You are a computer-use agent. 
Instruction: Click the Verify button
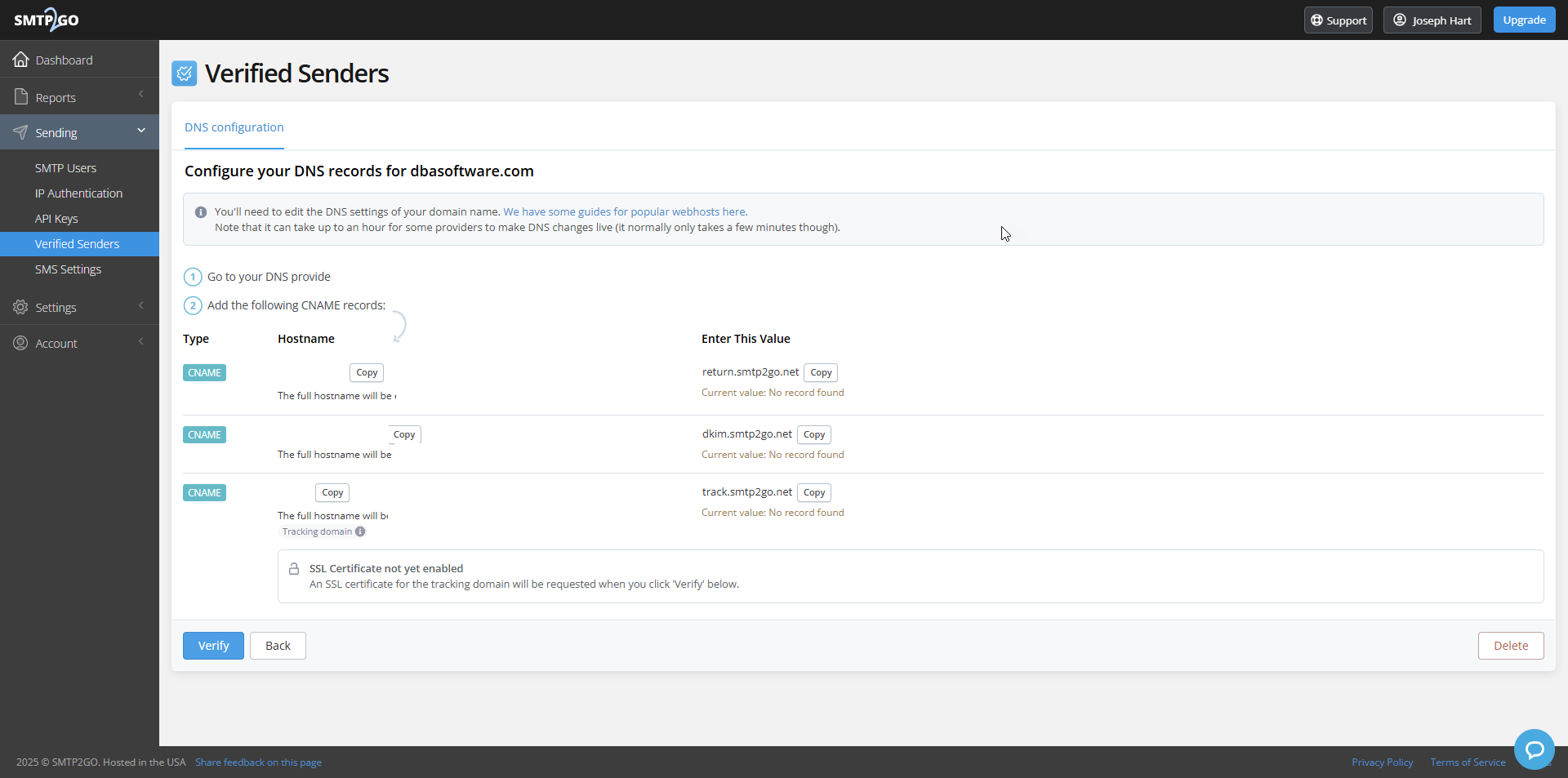[x=213, y=646]
